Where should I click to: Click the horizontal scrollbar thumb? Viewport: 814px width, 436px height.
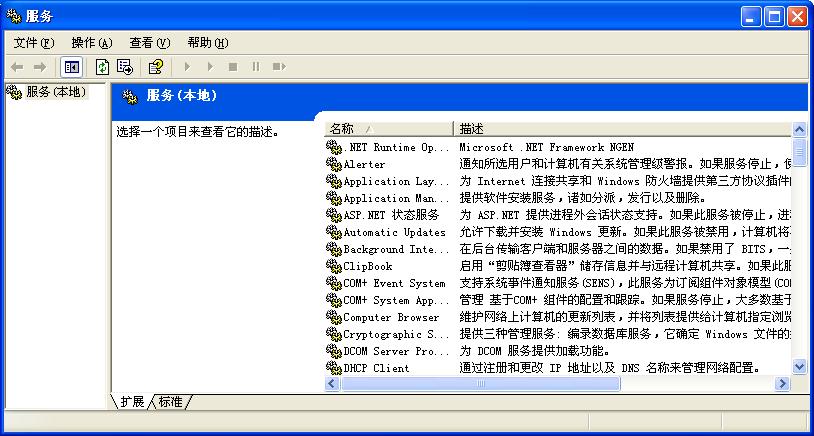[480, 384]
